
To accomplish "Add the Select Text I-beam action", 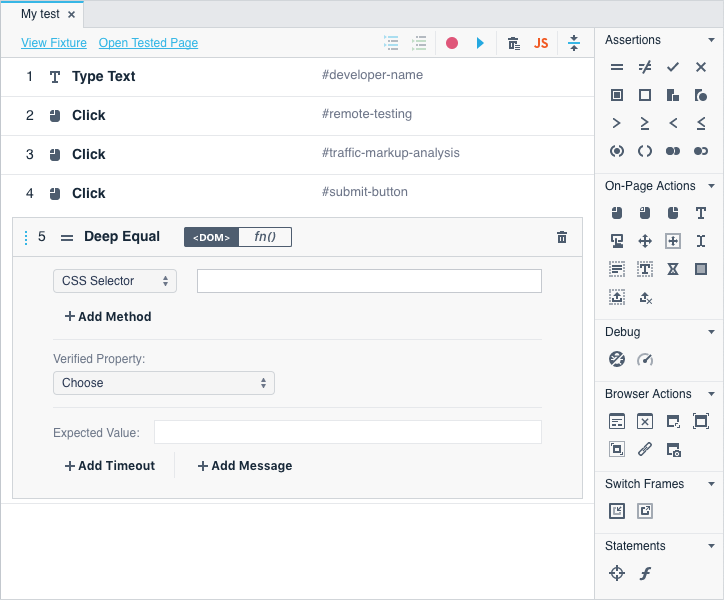I will (701, 241).
